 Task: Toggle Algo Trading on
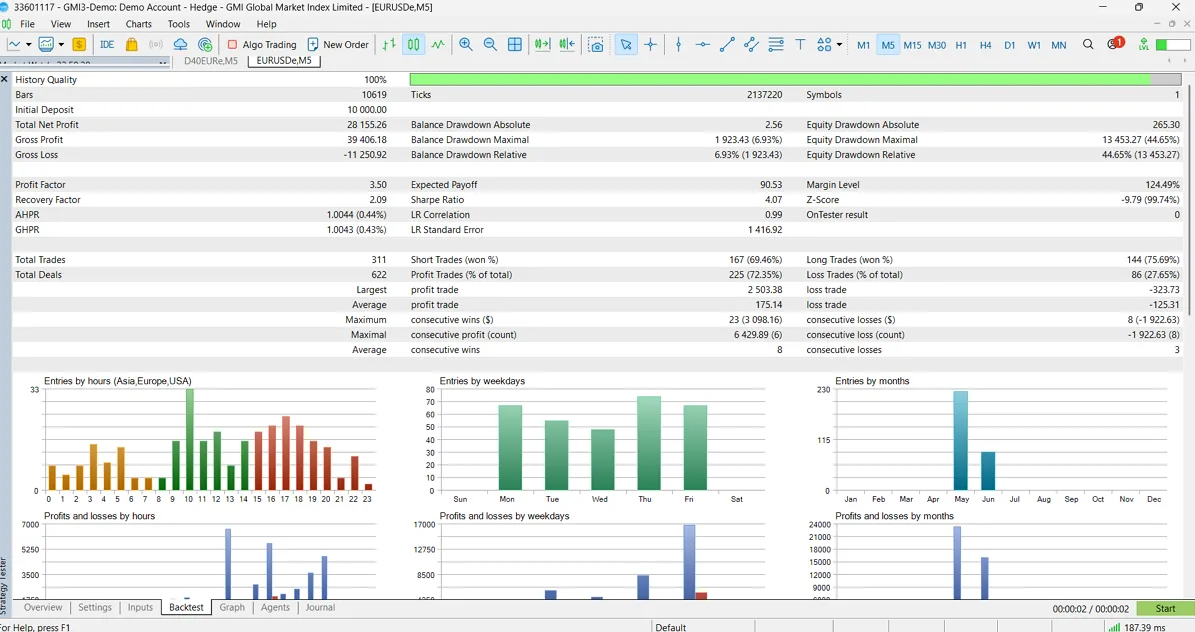[261, 44]
